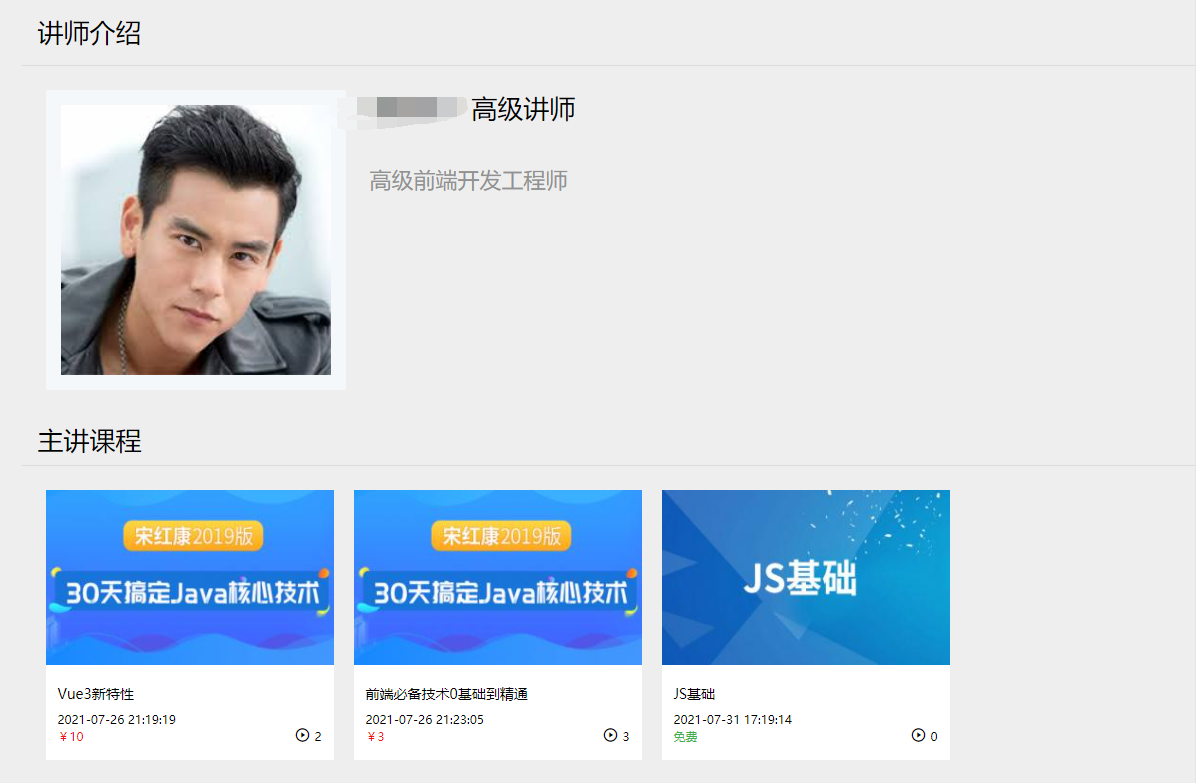Open the Vue3新特性 course title link

[95, 694]
